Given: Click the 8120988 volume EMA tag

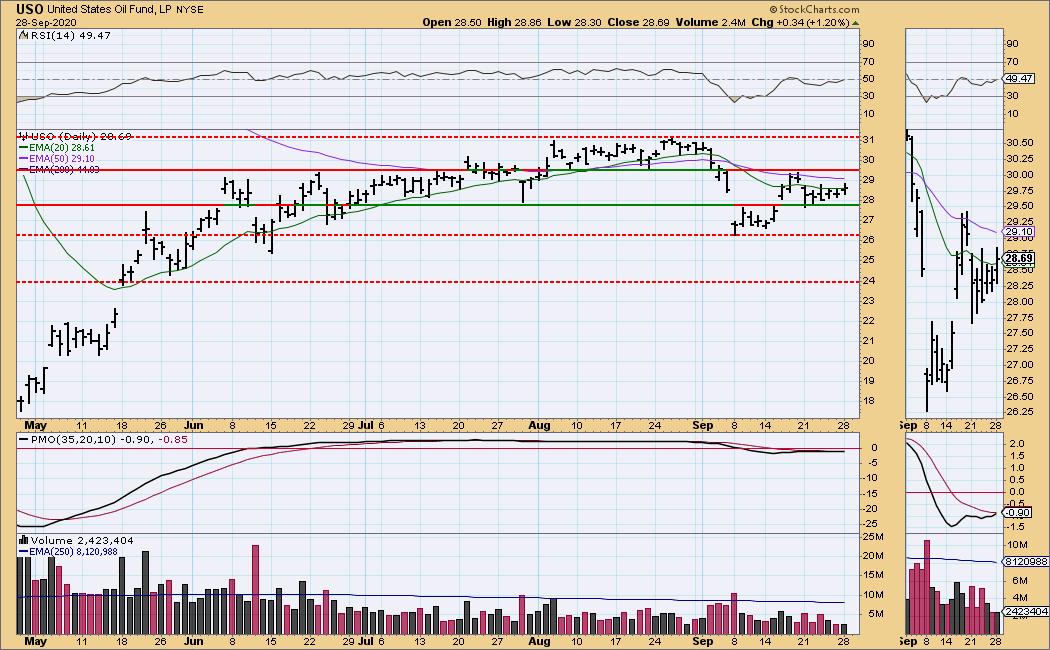Looking at the screenshot, I should click(1024, 562).
